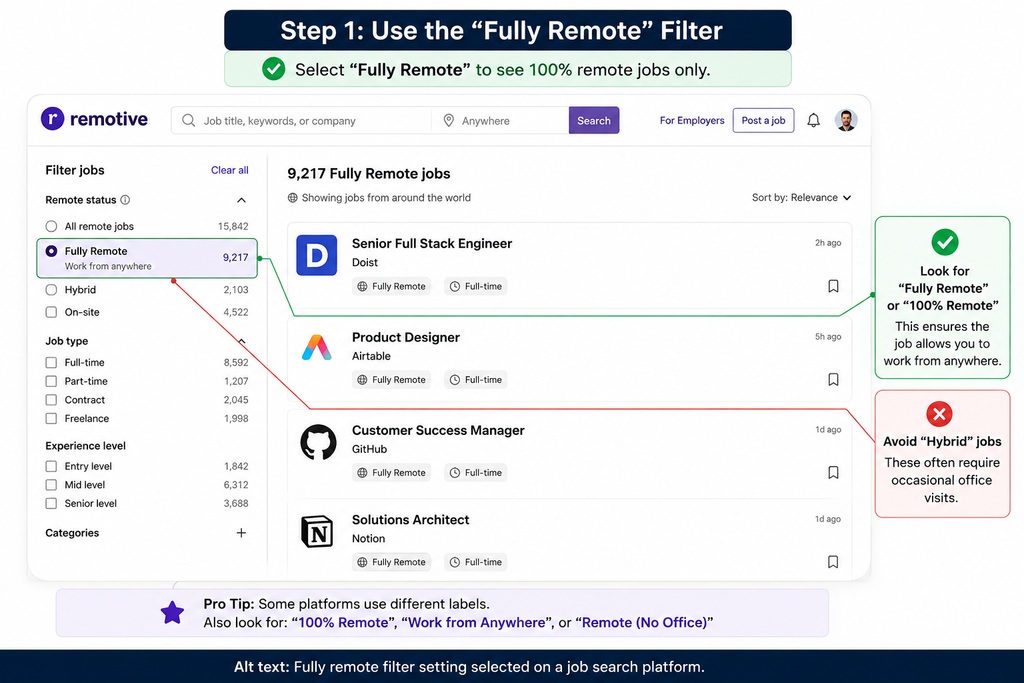Viewport: 1024px width, 683px height.
Task: Bookmark the Solutions Architect job
Action: [x=833, y=562]
